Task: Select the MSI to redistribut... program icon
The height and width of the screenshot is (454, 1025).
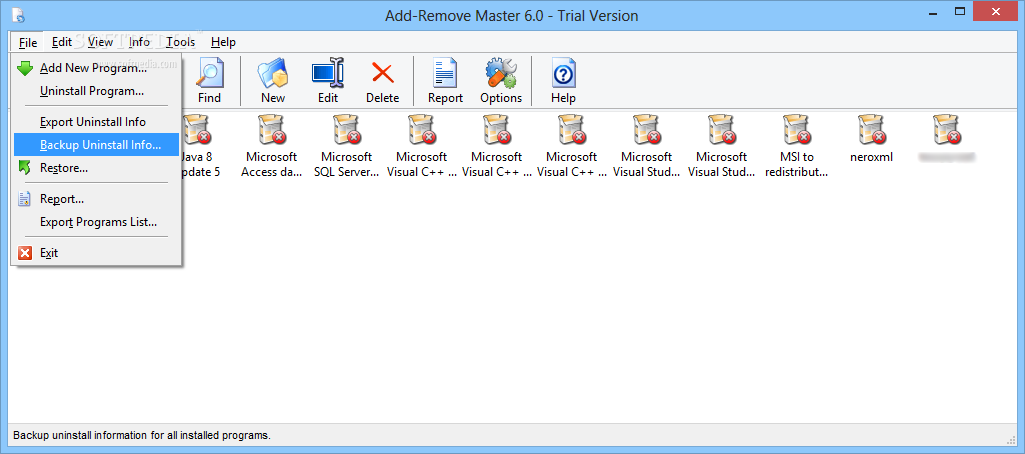Action: [x=797, y=129]
